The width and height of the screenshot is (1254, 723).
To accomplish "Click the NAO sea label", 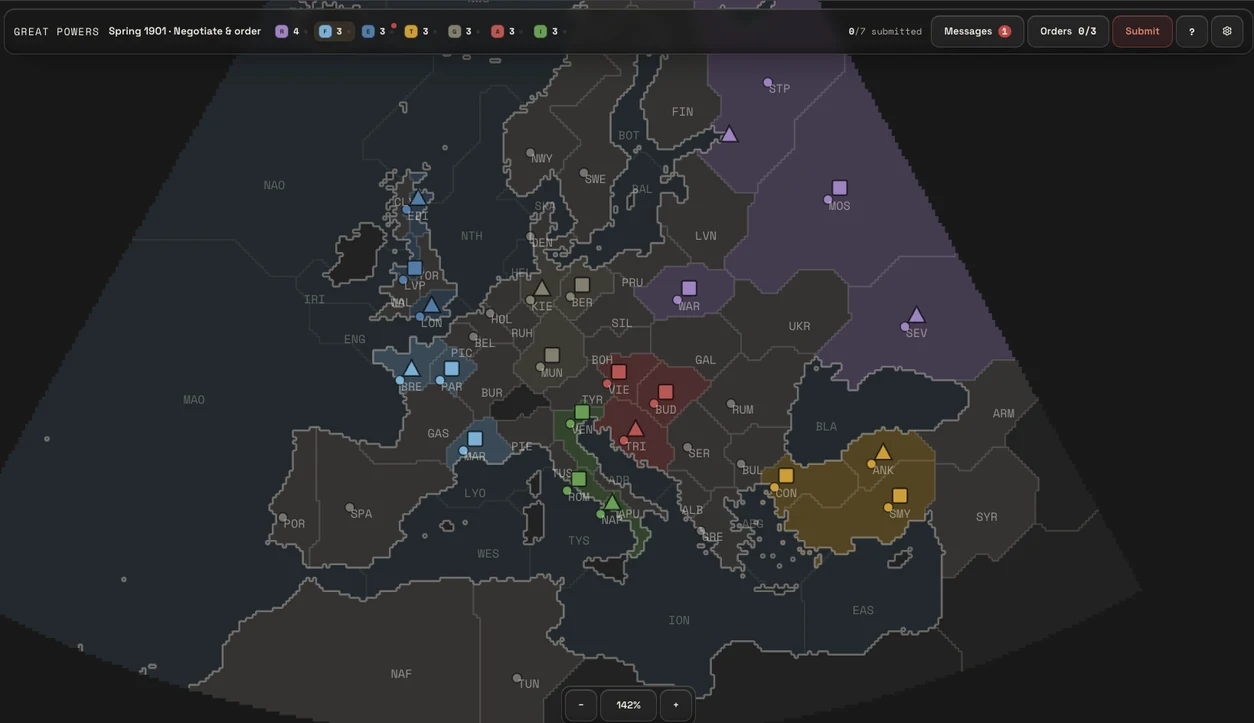I will [274, 185].
